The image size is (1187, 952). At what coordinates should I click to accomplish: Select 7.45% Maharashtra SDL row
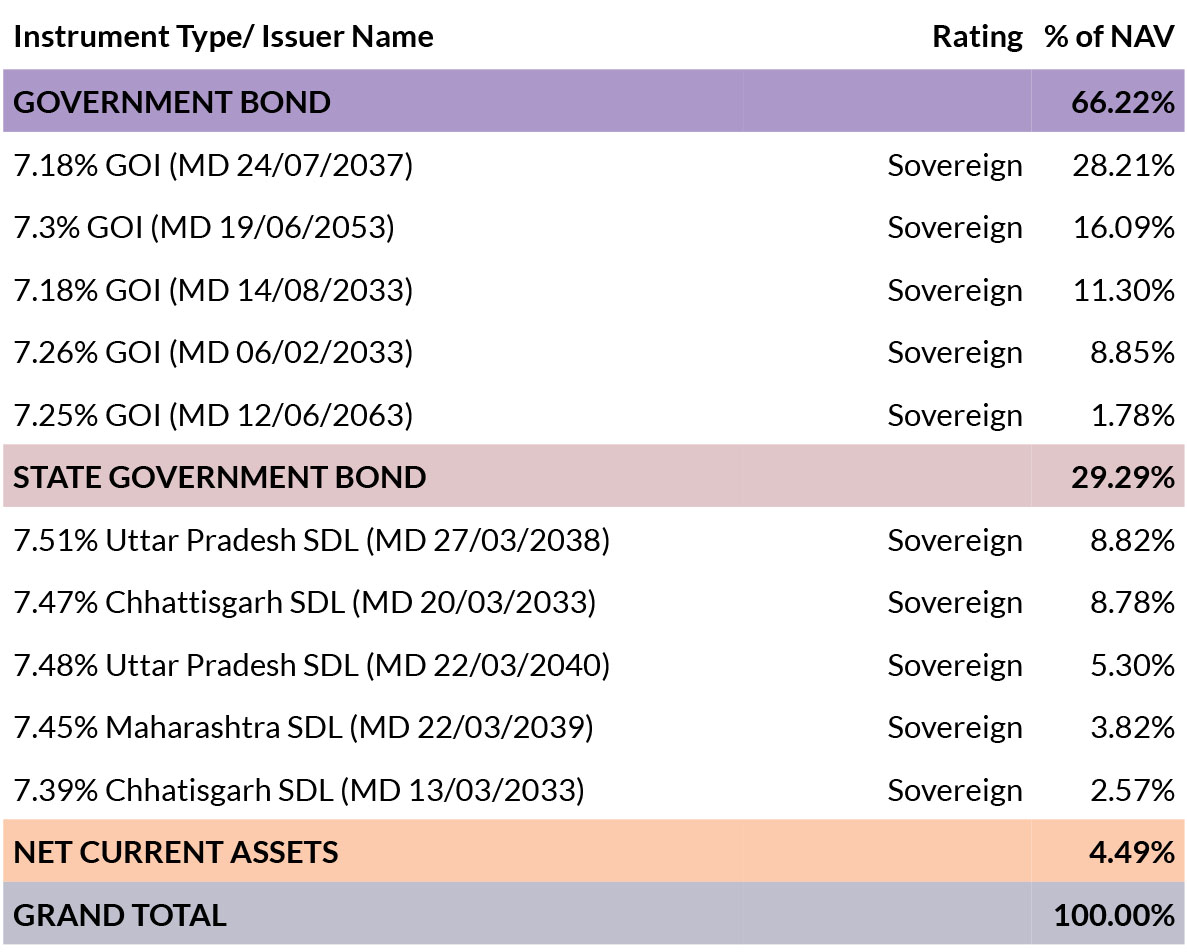tap(594, 727)
